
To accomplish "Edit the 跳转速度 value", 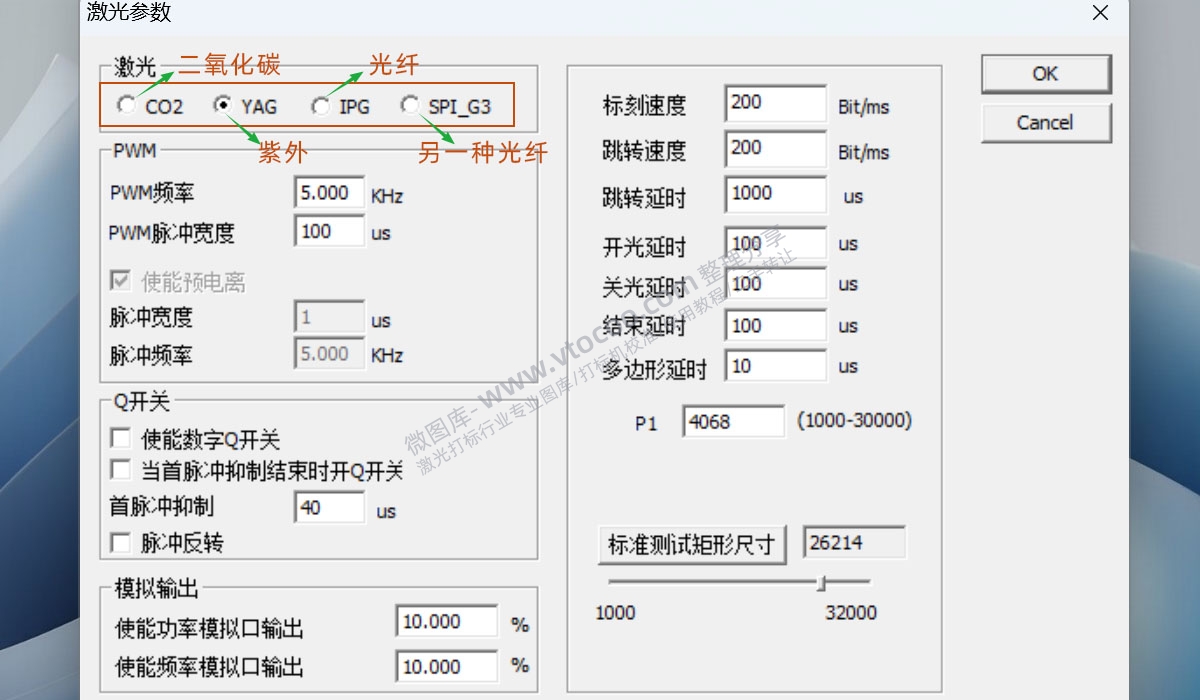I will pos(775,149).
